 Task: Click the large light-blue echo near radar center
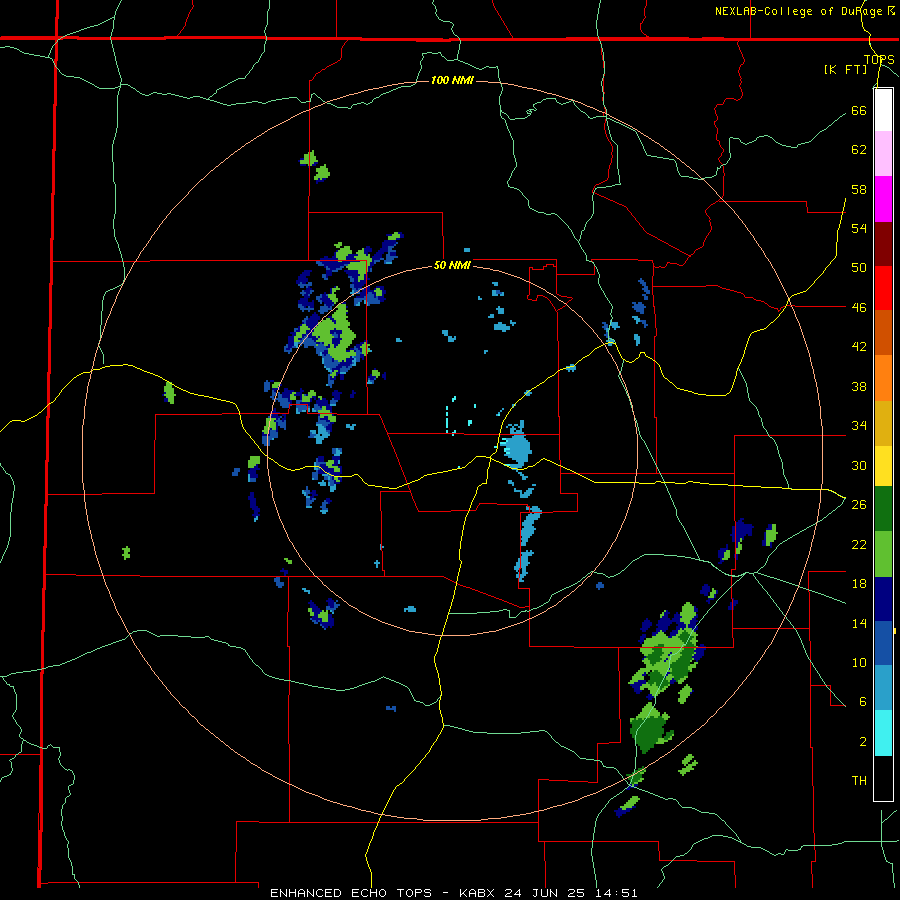517,448
